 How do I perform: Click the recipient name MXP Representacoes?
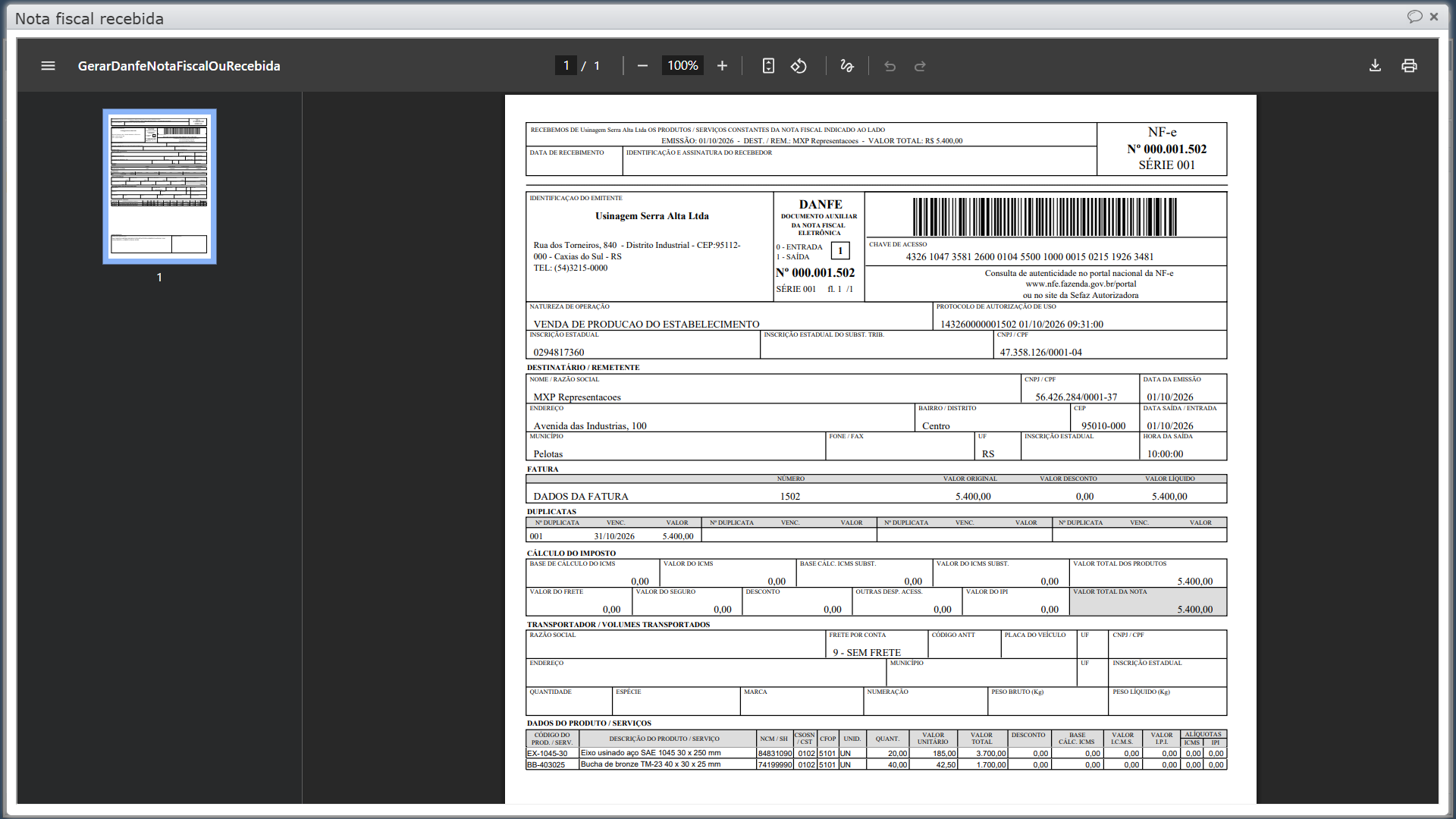[x=577, y=397]
